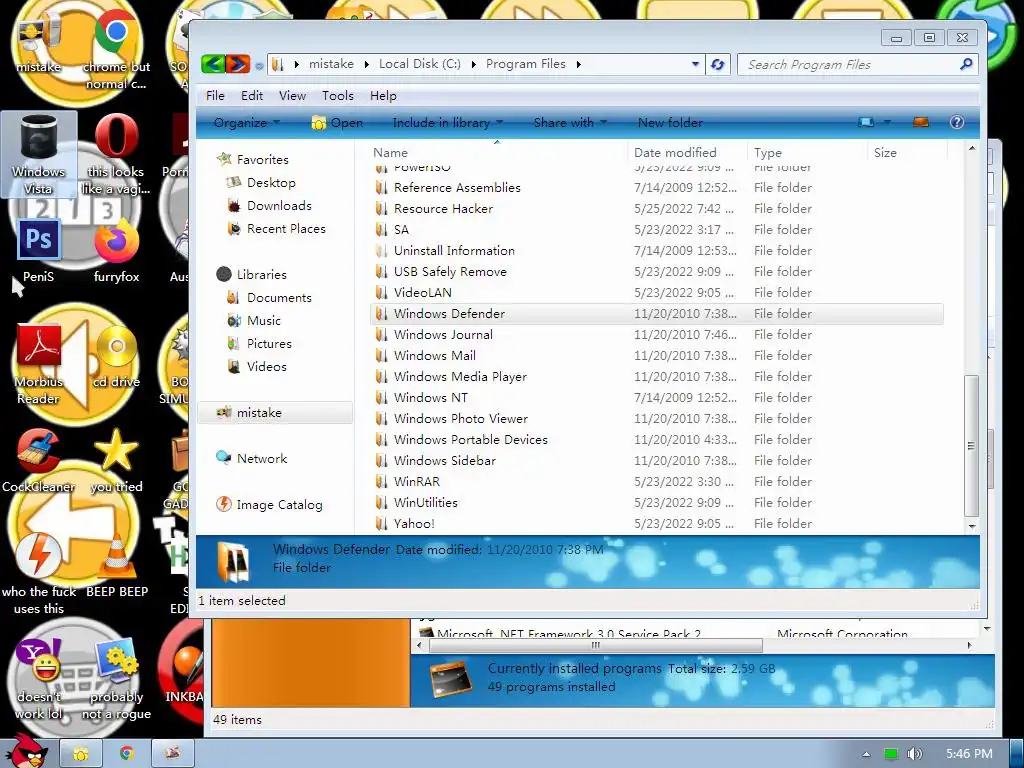
Task: Select 'Image Catalog' in navigation pane
Action: tap(270, 505)
